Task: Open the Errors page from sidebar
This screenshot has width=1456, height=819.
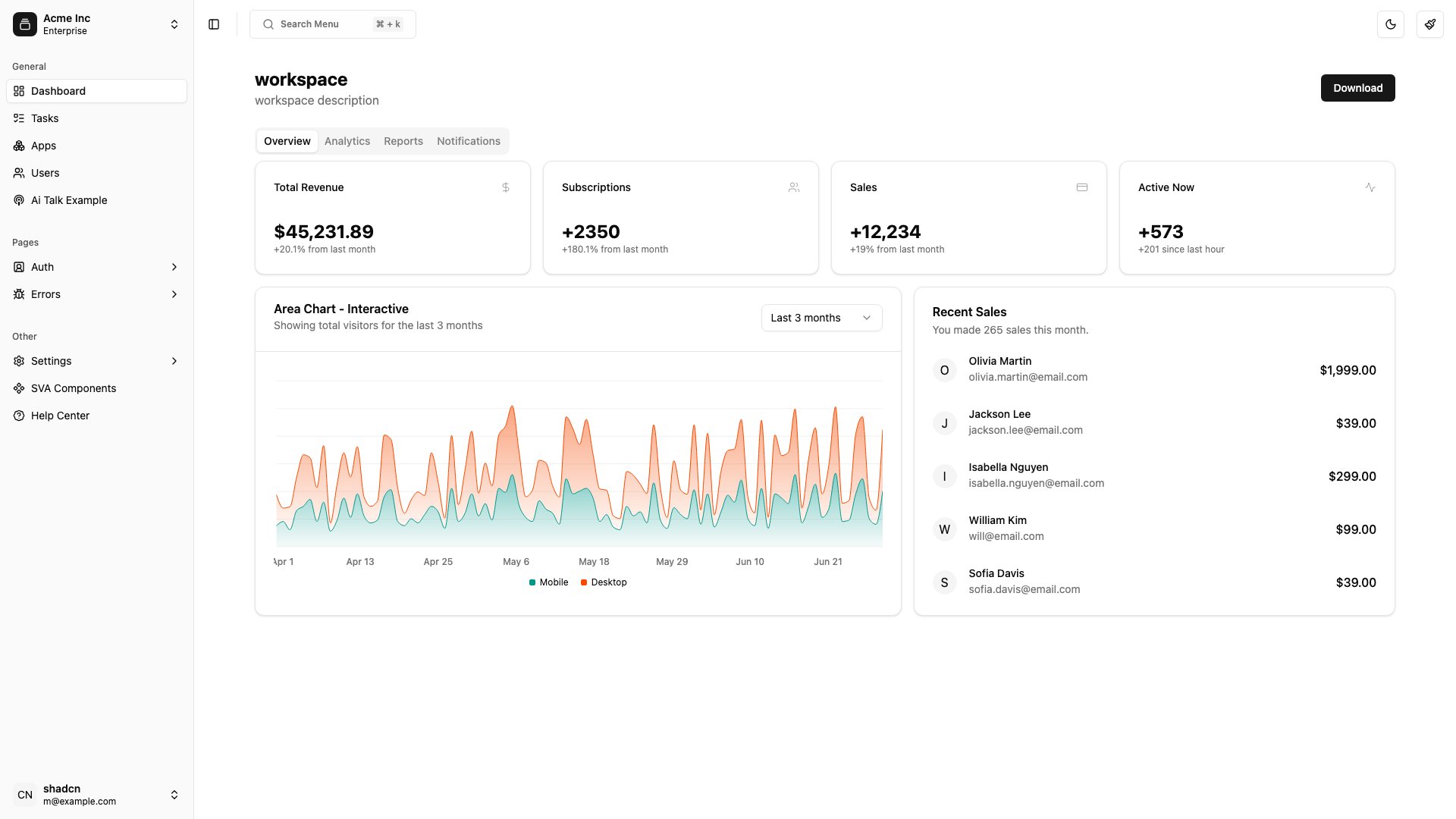Action: [97, 294]
